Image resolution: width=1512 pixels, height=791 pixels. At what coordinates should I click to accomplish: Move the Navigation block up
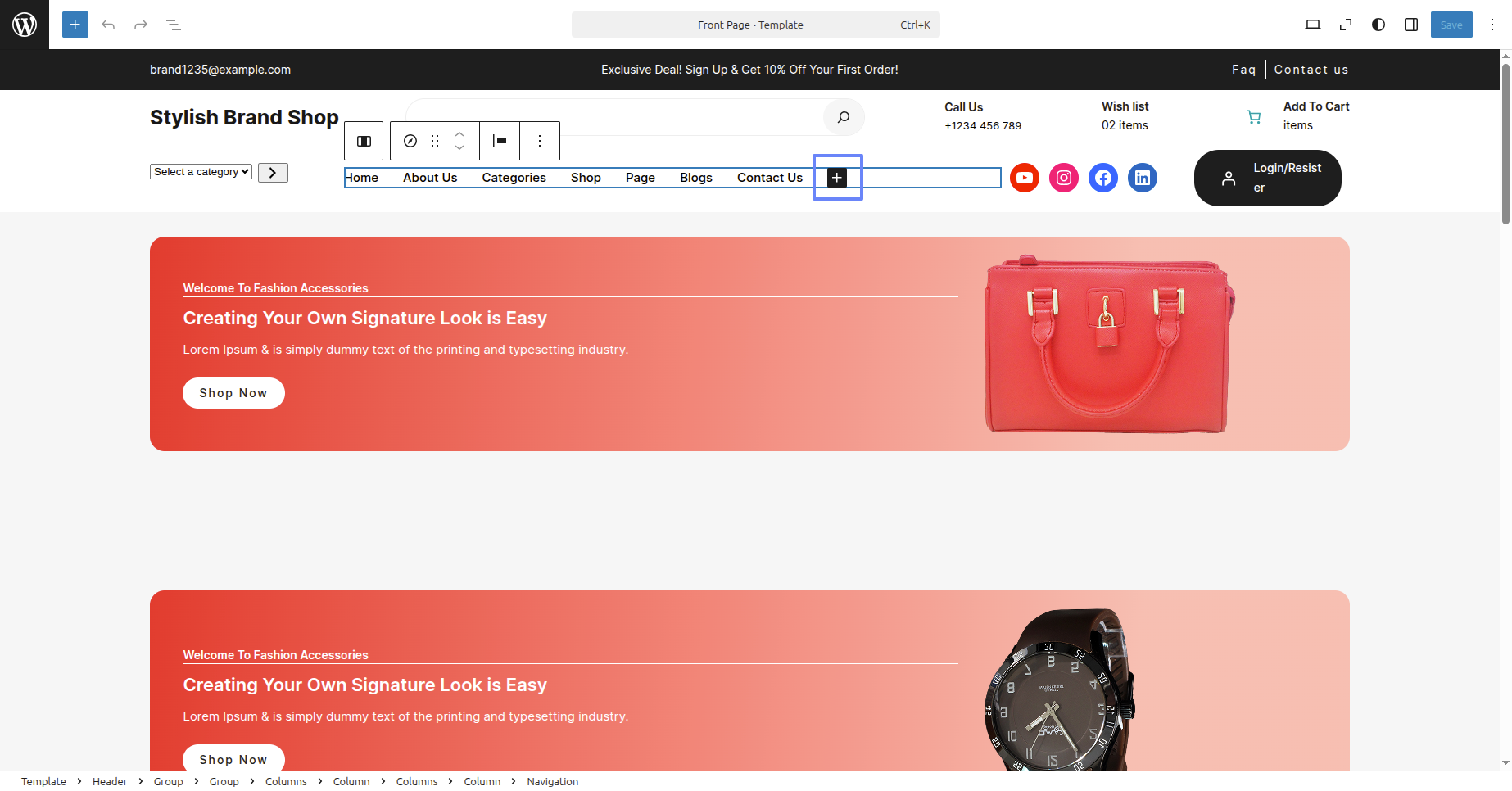[459, 133]
